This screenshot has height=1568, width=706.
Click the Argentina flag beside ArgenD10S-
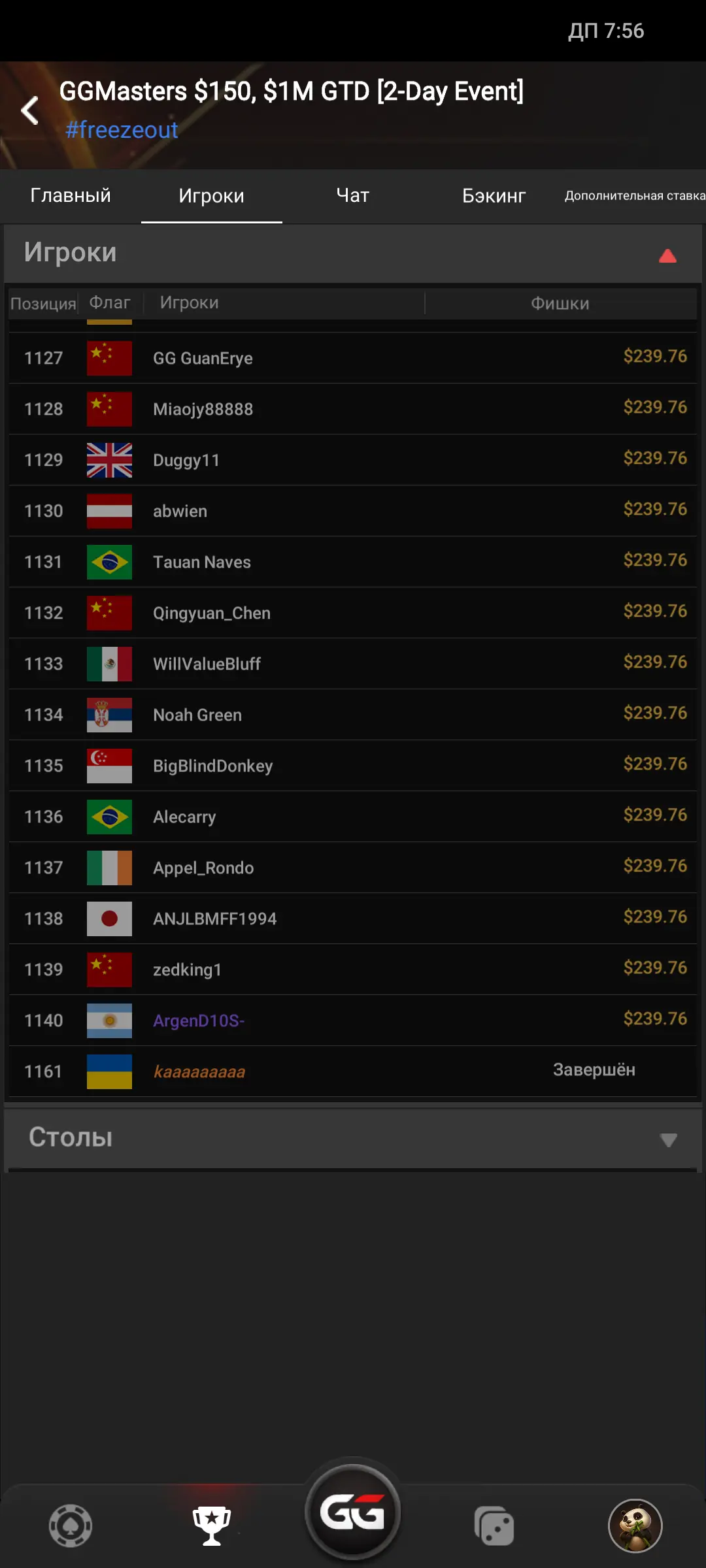[x=109, y=1021]
